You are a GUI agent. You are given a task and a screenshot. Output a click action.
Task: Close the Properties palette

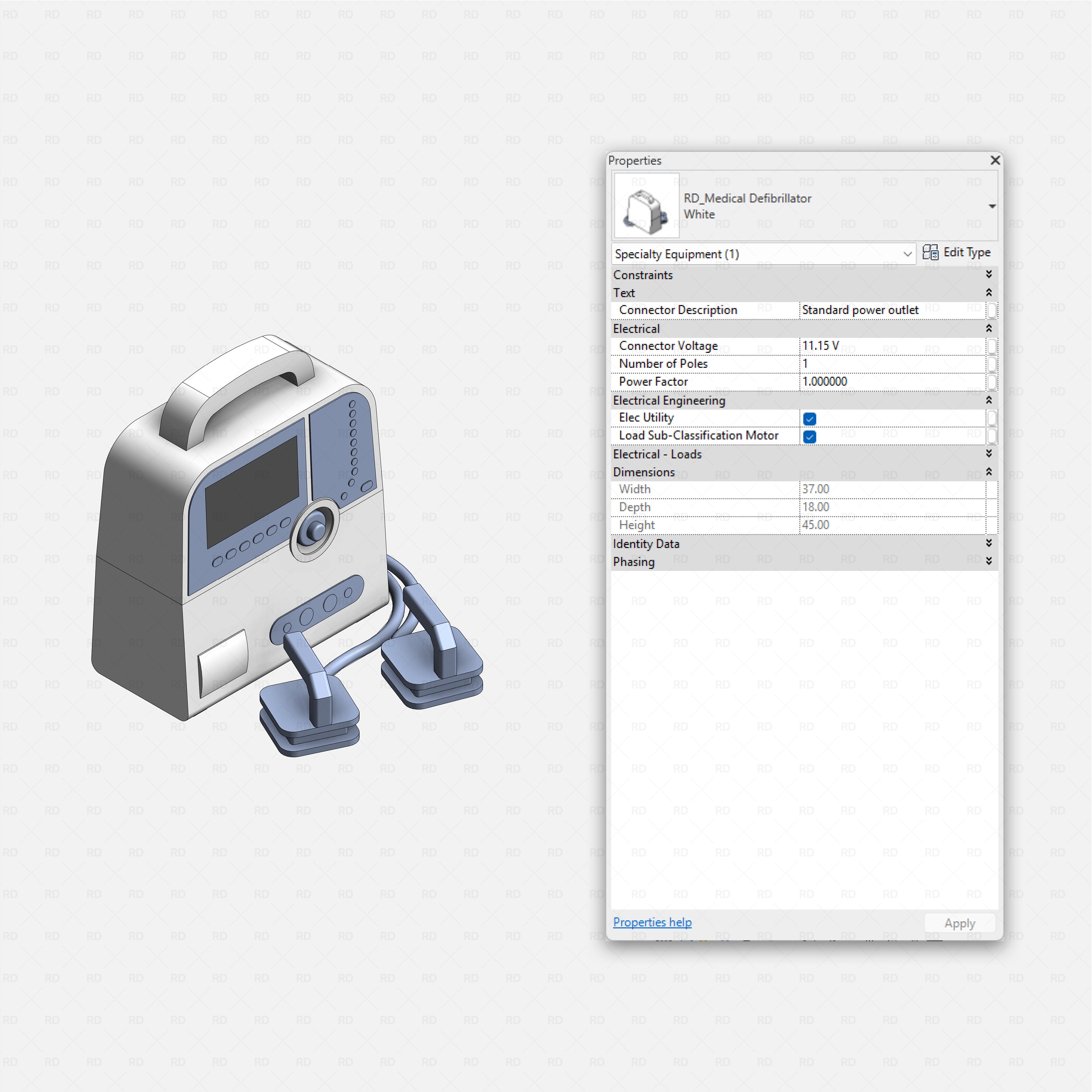coord(995,160)
